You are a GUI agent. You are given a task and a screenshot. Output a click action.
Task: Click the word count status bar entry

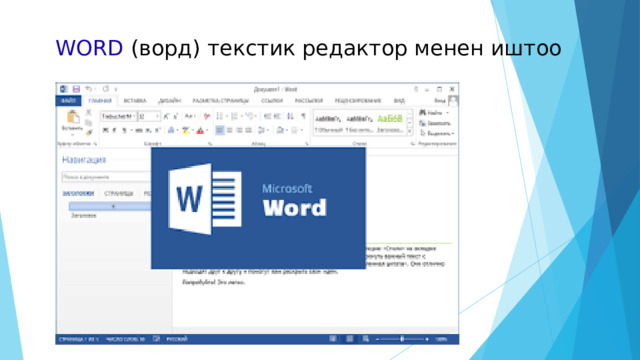(125, 339)
